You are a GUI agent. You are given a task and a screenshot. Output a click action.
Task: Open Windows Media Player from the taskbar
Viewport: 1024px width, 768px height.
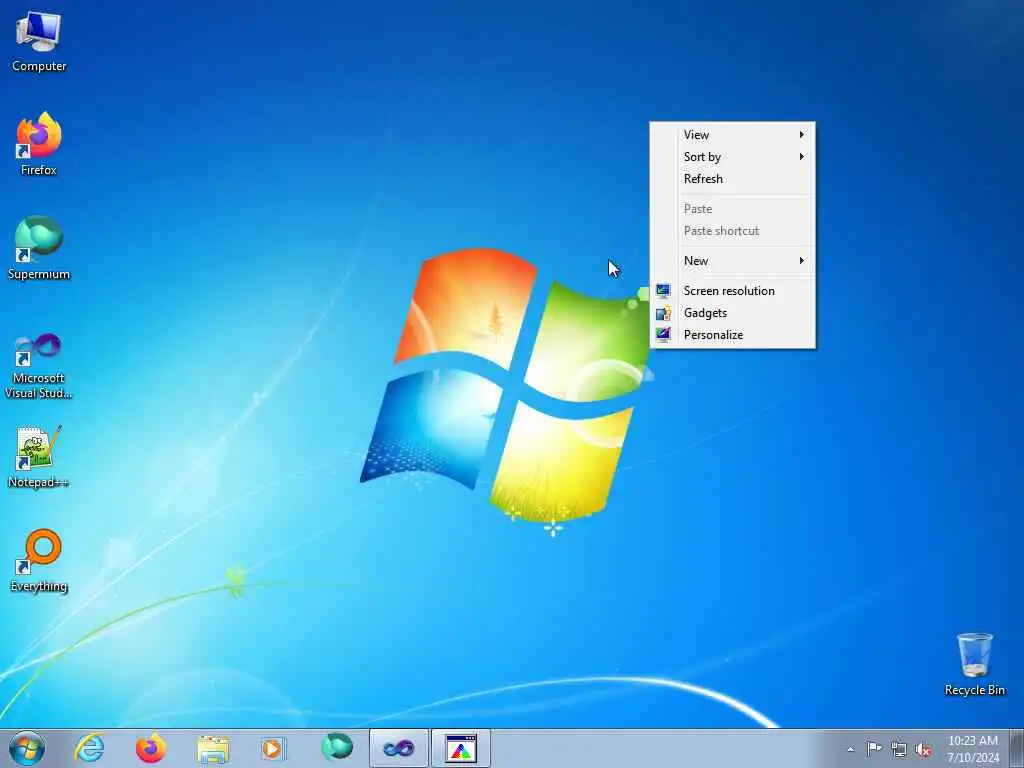point(274,748)
